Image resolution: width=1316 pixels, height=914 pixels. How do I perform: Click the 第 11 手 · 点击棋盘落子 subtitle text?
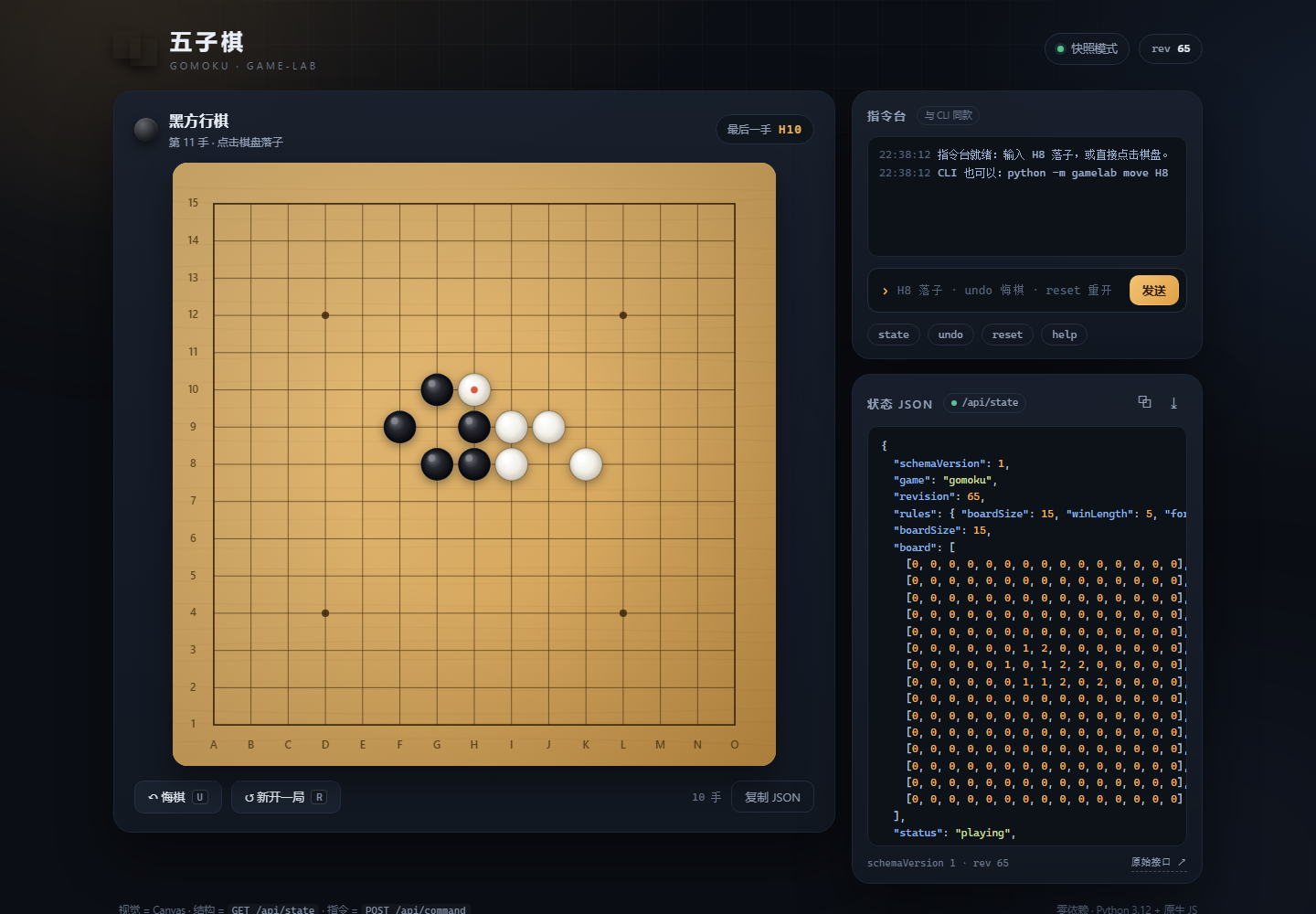tap(226, 143)
